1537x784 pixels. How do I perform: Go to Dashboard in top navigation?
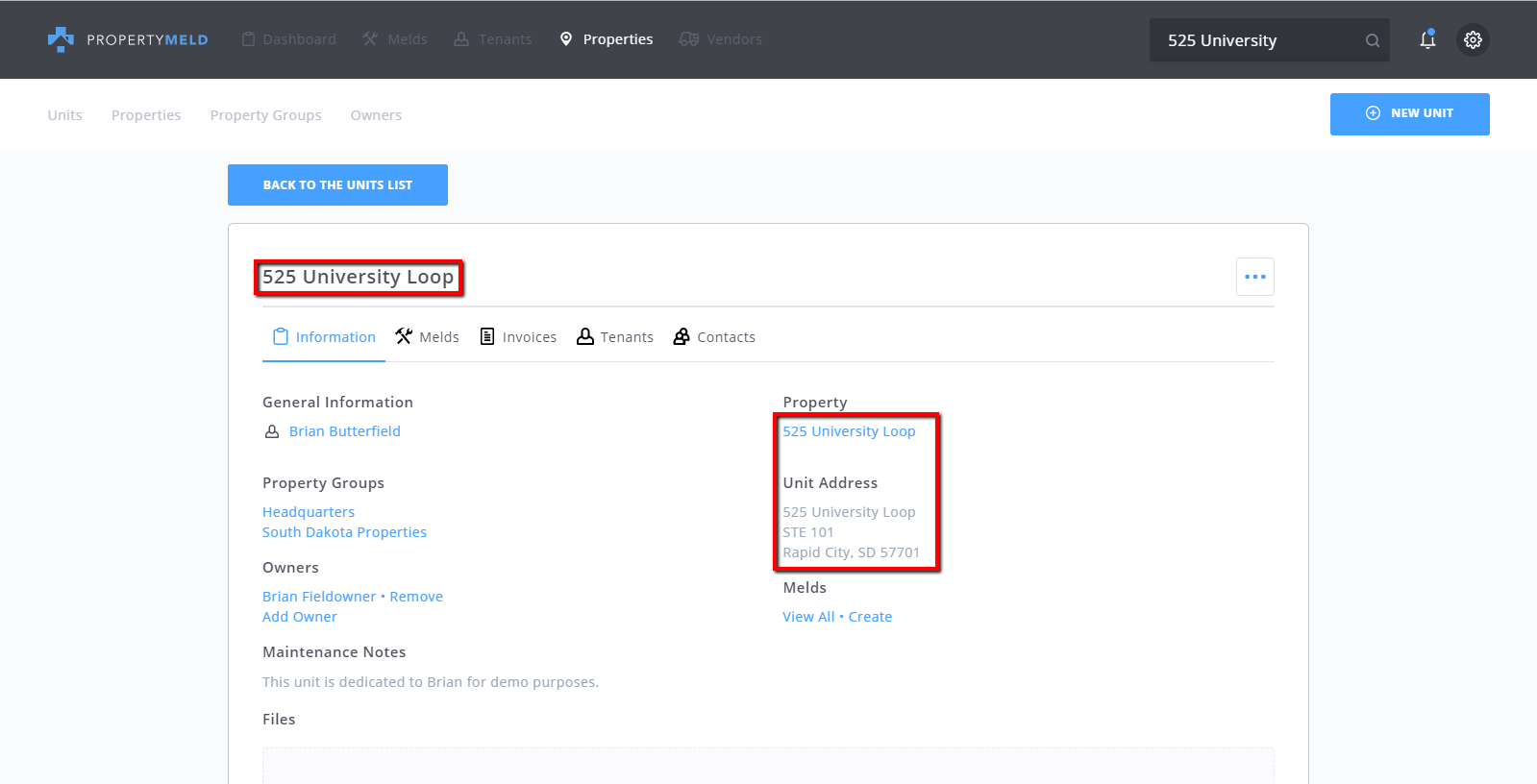click(x=289, y=39)
